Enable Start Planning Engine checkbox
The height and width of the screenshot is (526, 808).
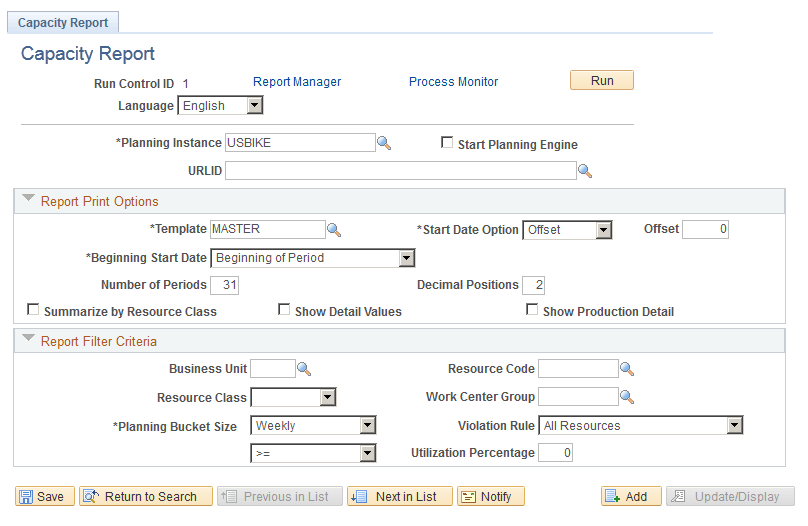448,143
